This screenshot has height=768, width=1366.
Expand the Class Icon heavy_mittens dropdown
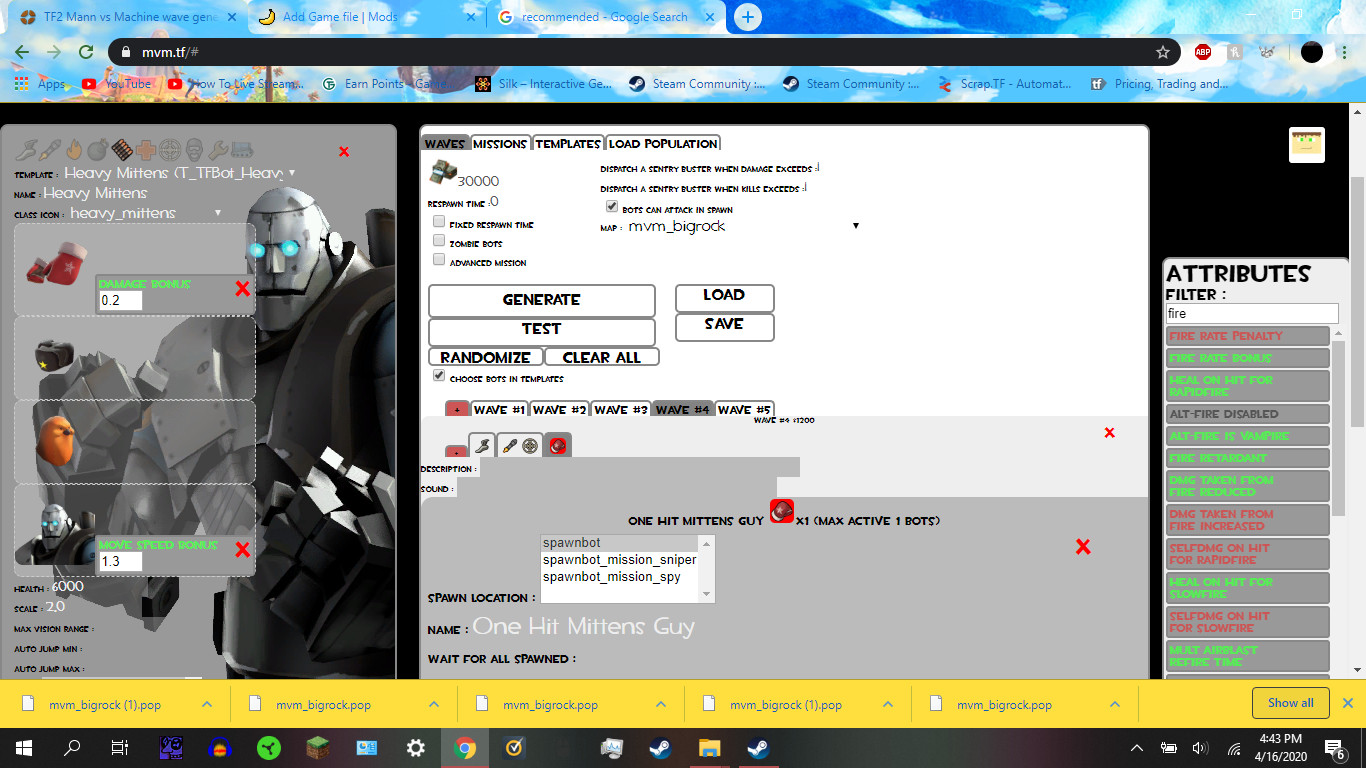point(145,213)
